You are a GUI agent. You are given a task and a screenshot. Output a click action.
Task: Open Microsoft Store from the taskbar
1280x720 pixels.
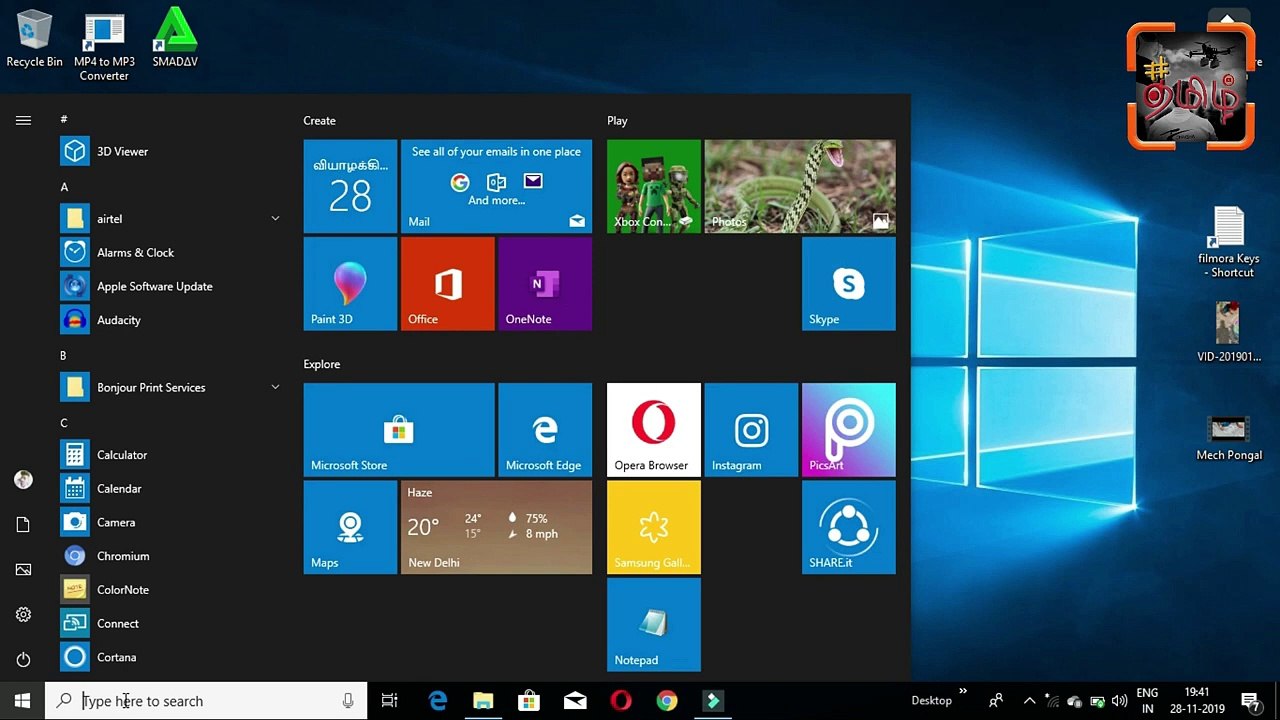click(x=529, y=701)
